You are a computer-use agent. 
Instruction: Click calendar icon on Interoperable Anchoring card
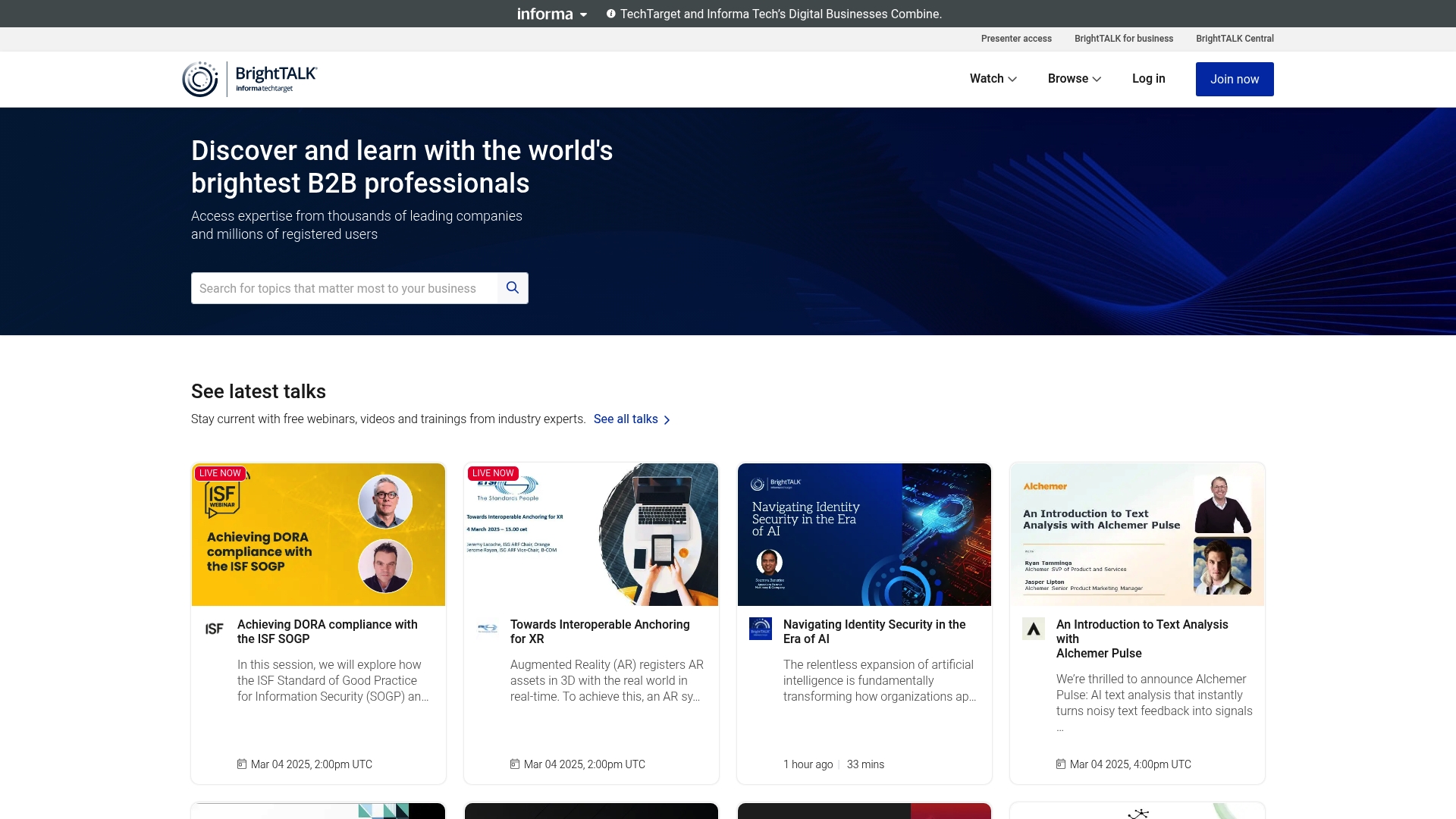click(515, 764)
